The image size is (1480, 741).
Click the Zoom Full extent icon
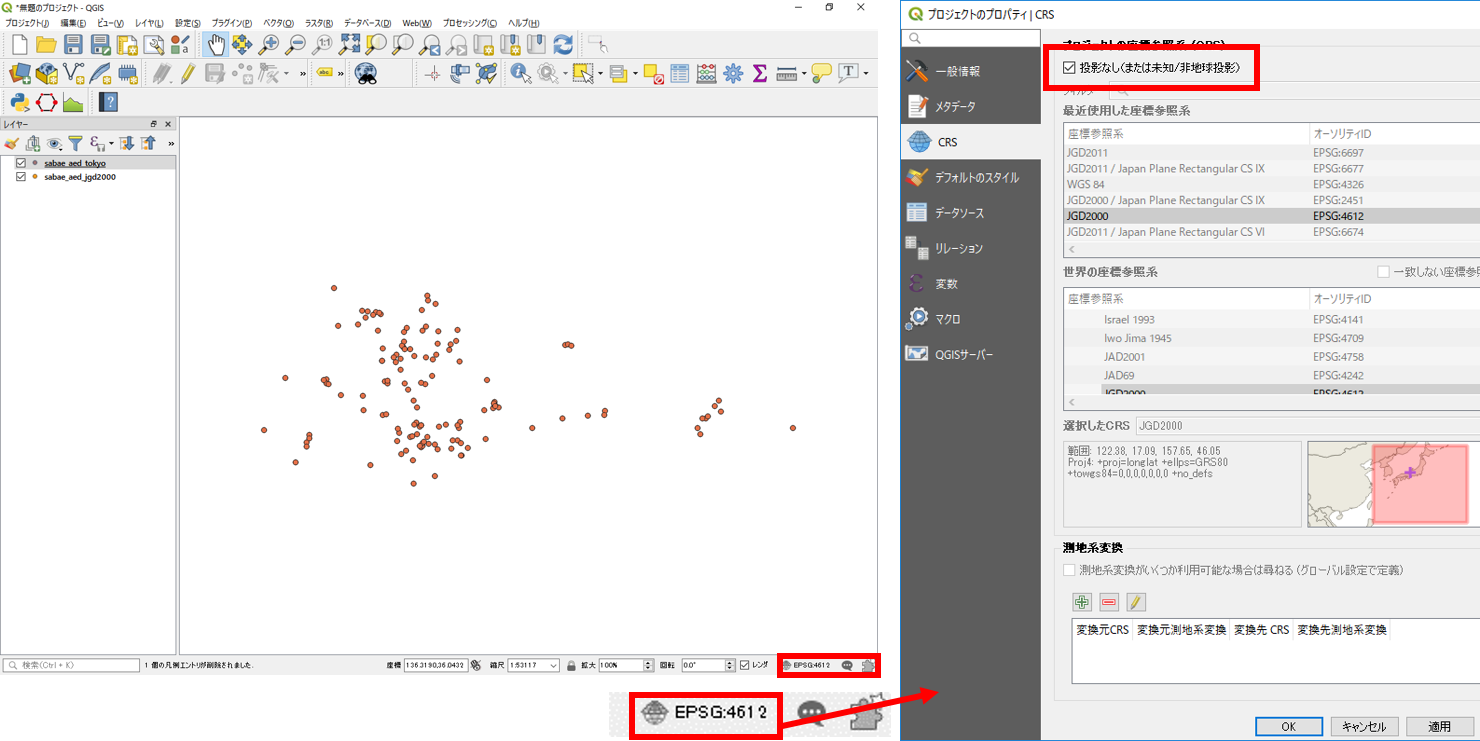tap(350, 44)
